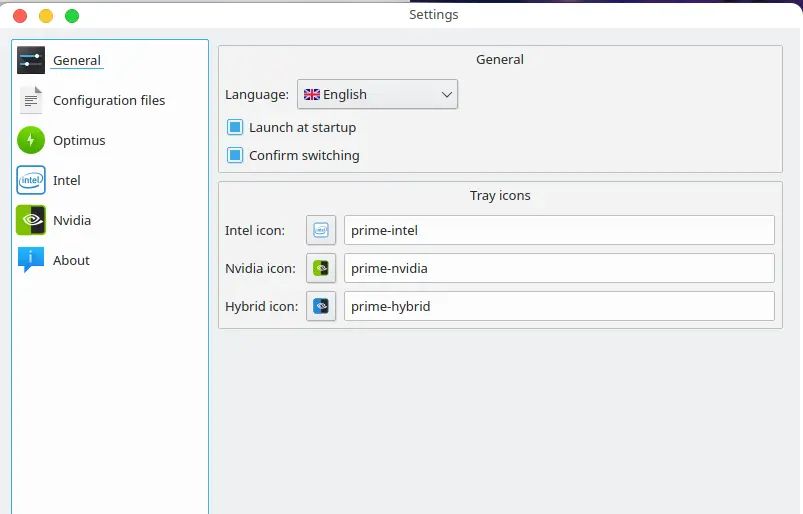Toggle Confirm switching checkbox
Screen dimensions: 803x514
point(235,155)
